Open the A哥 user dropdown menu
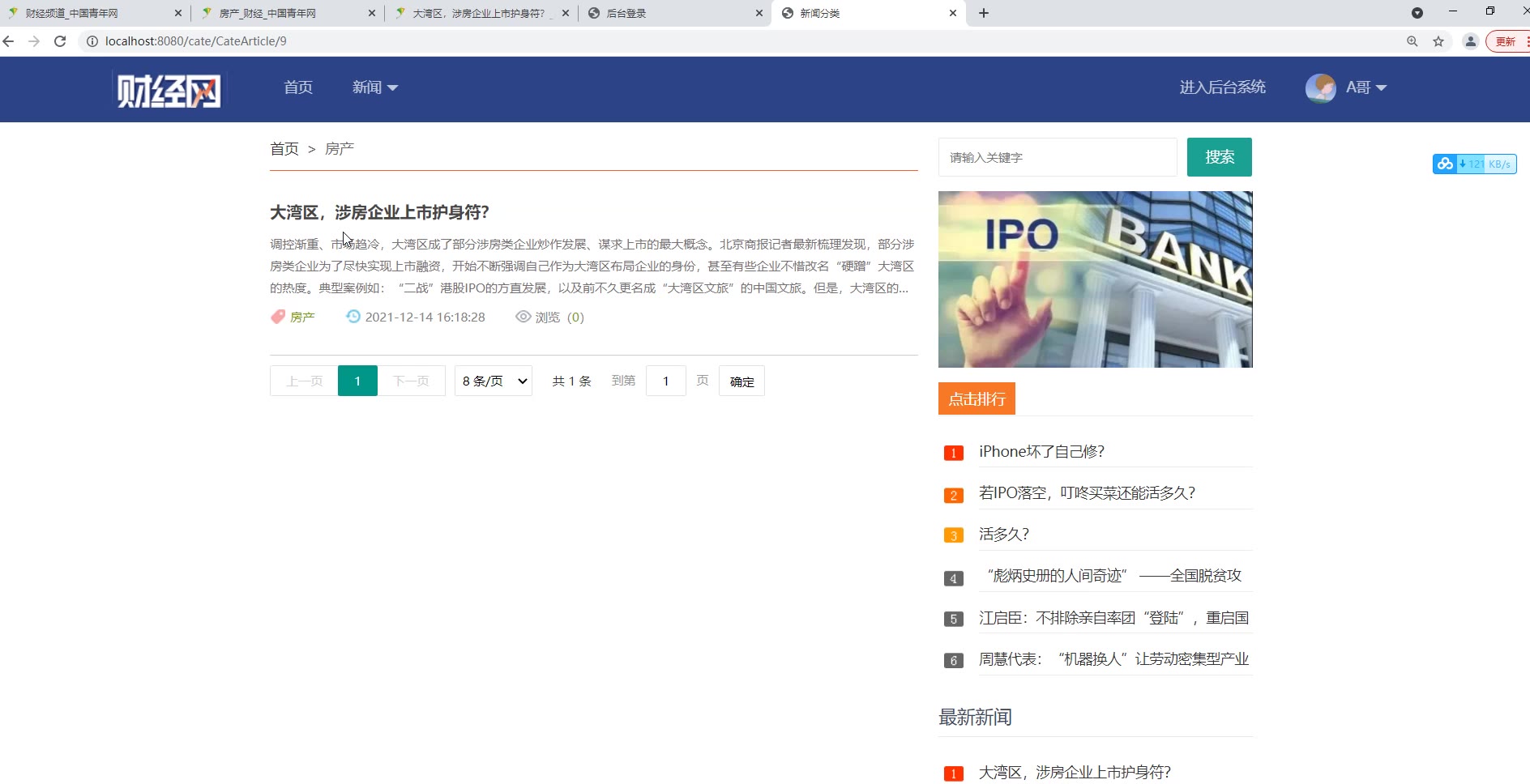 (1366, 87)
